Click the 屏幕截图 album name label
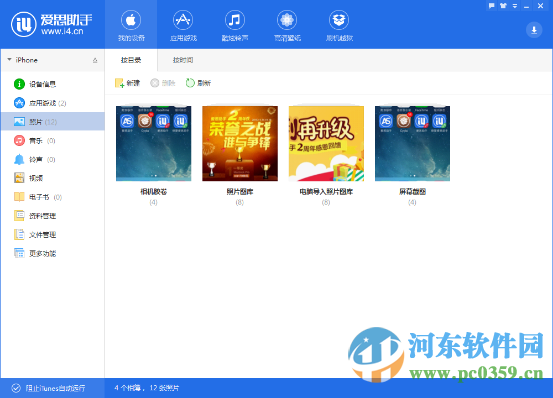The height and width of the screenshot is (398, 553). [412, 192]
